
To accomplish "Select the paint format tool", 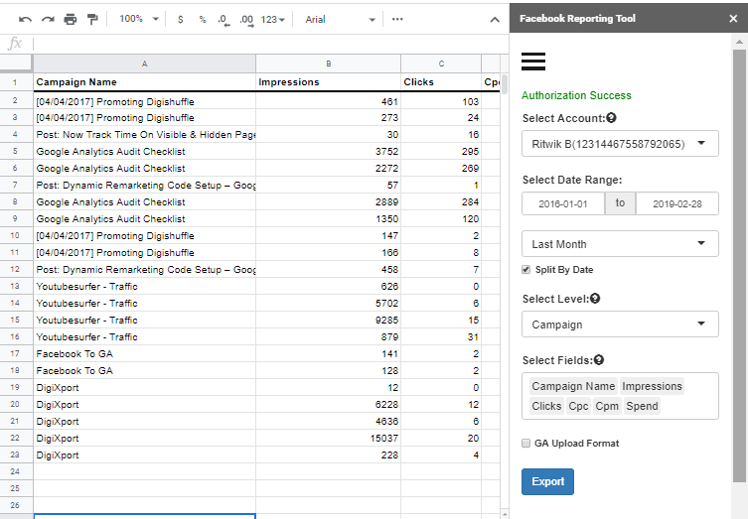I will tap(93, 20).
